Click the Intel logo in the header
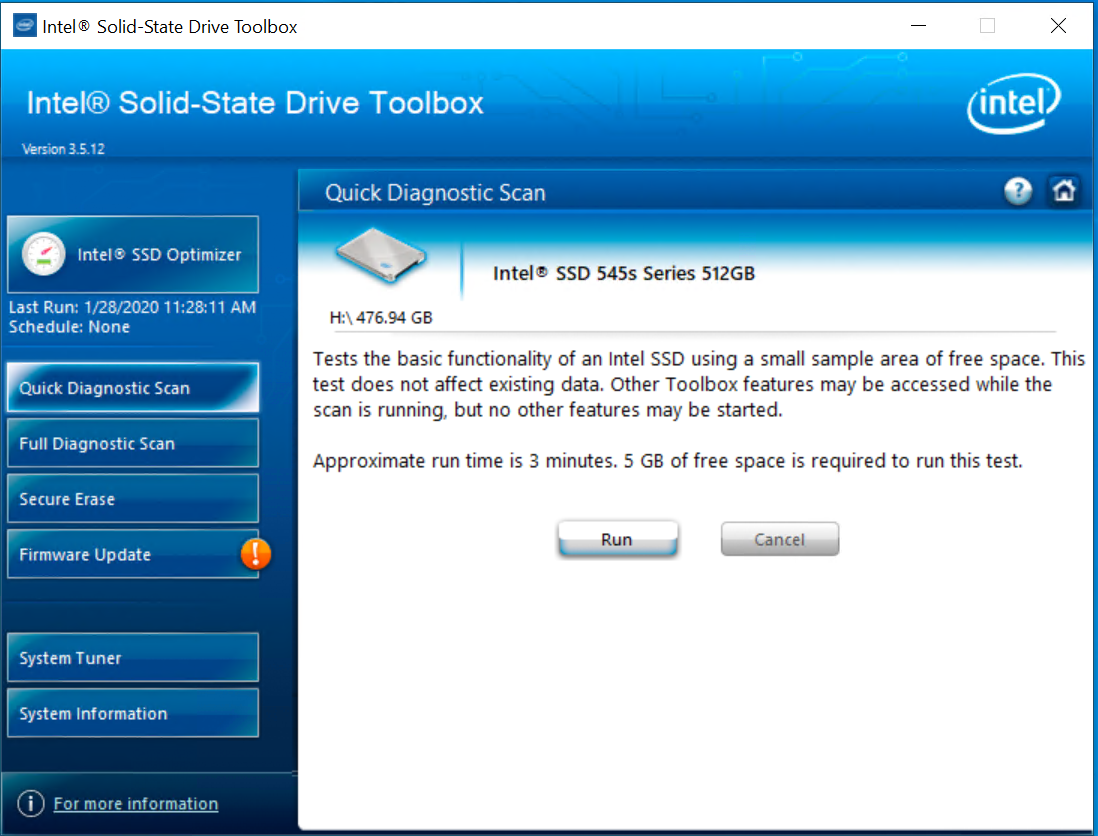The image size is (1098, 836). point(1013,105)
